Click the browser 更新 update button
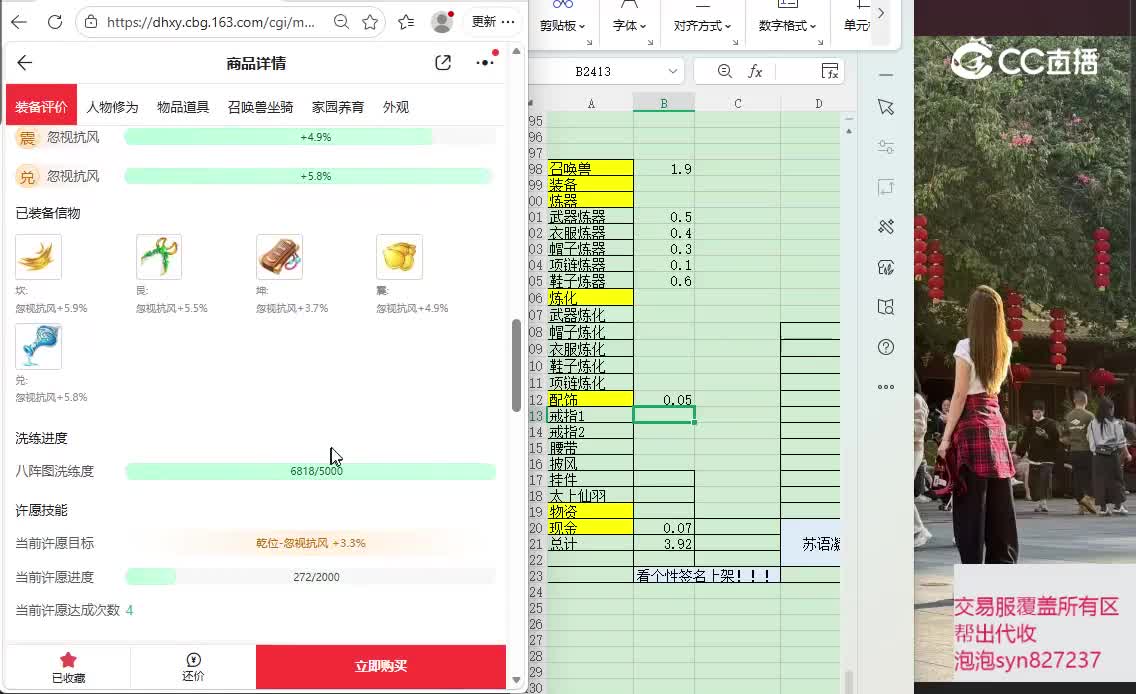Image resolution: width=1136 pixels, height=694 pixels. click(x=494, y=21)
